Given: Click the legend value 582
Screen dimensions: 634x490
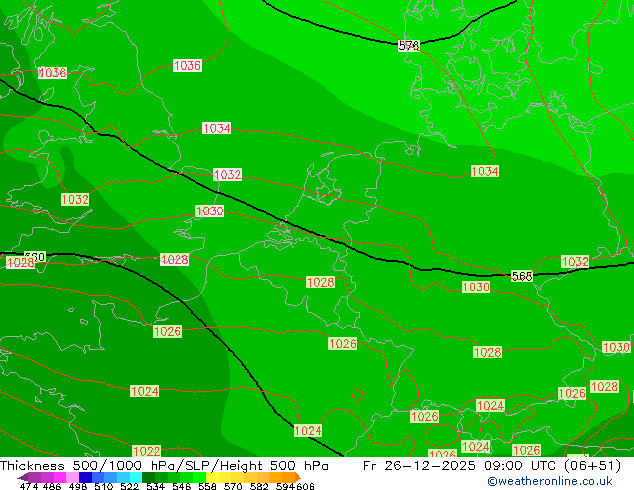Looking at the screenshot, I should pyautogui.click(x=259, y=486).
